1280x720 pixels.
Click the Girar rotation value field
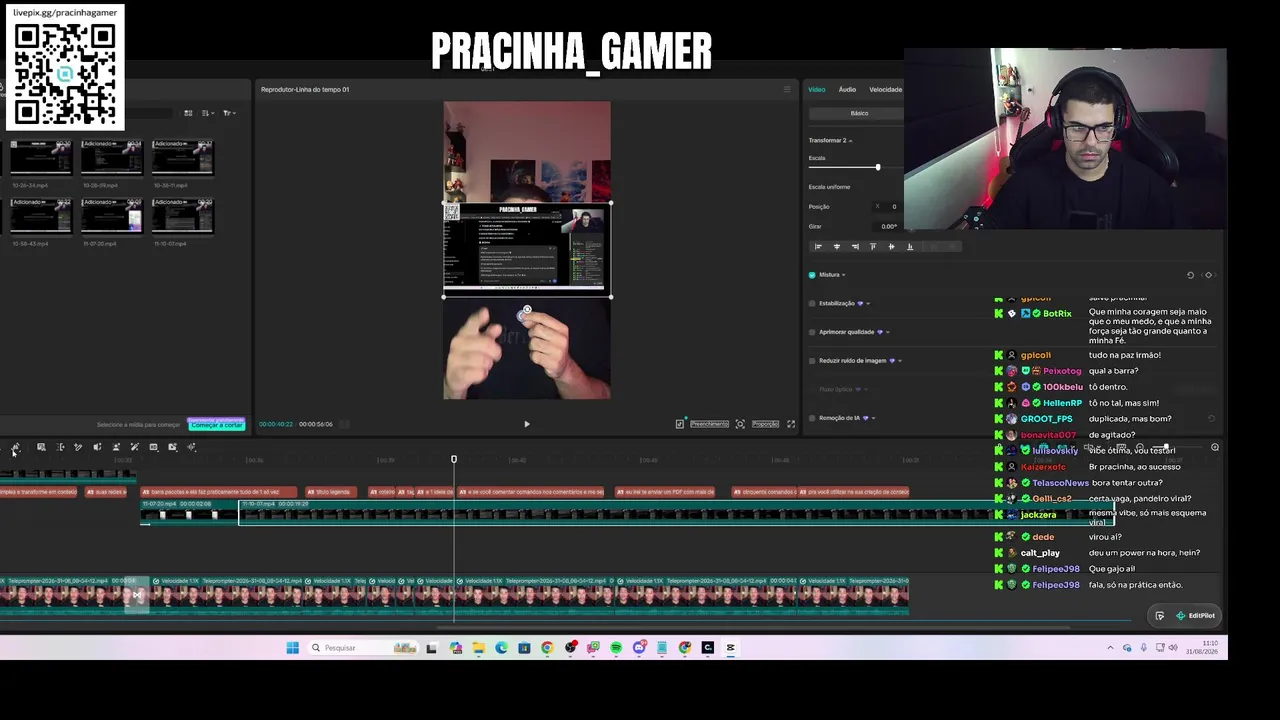tap(889, 227)
